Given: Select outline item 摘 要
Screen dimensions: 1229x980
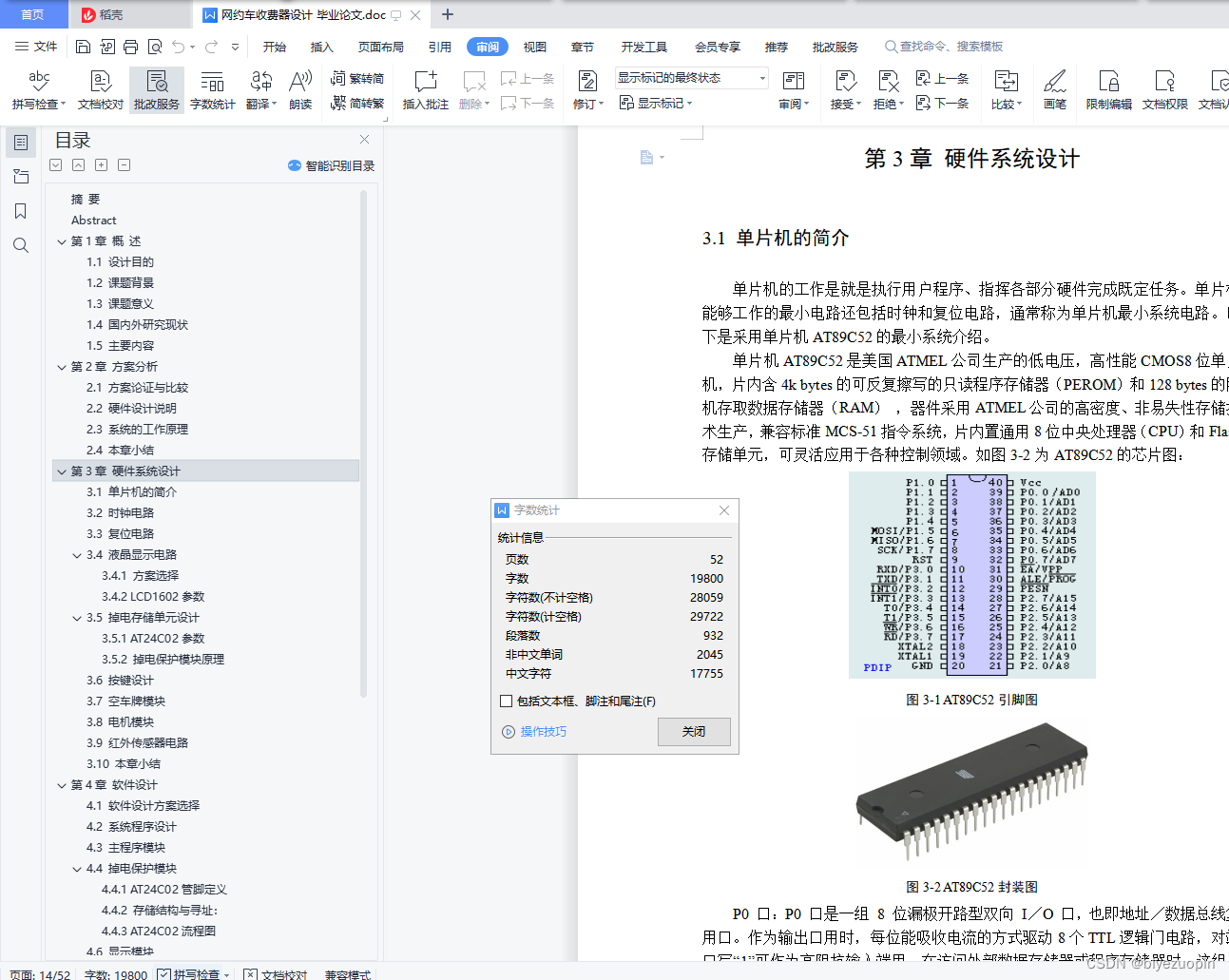Looking at the screenshot, I should point(86,200).
